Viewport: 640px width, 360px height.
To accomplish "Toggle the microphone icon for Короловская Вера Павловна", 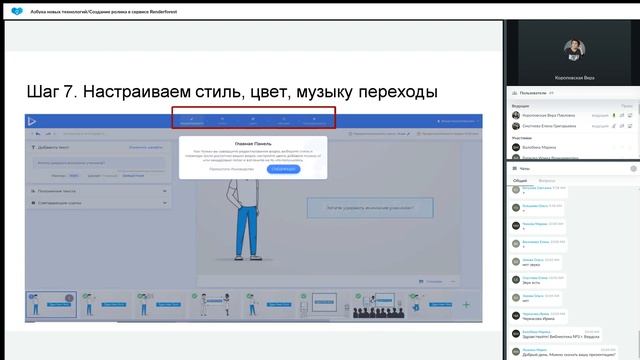I will pos(613,116).
